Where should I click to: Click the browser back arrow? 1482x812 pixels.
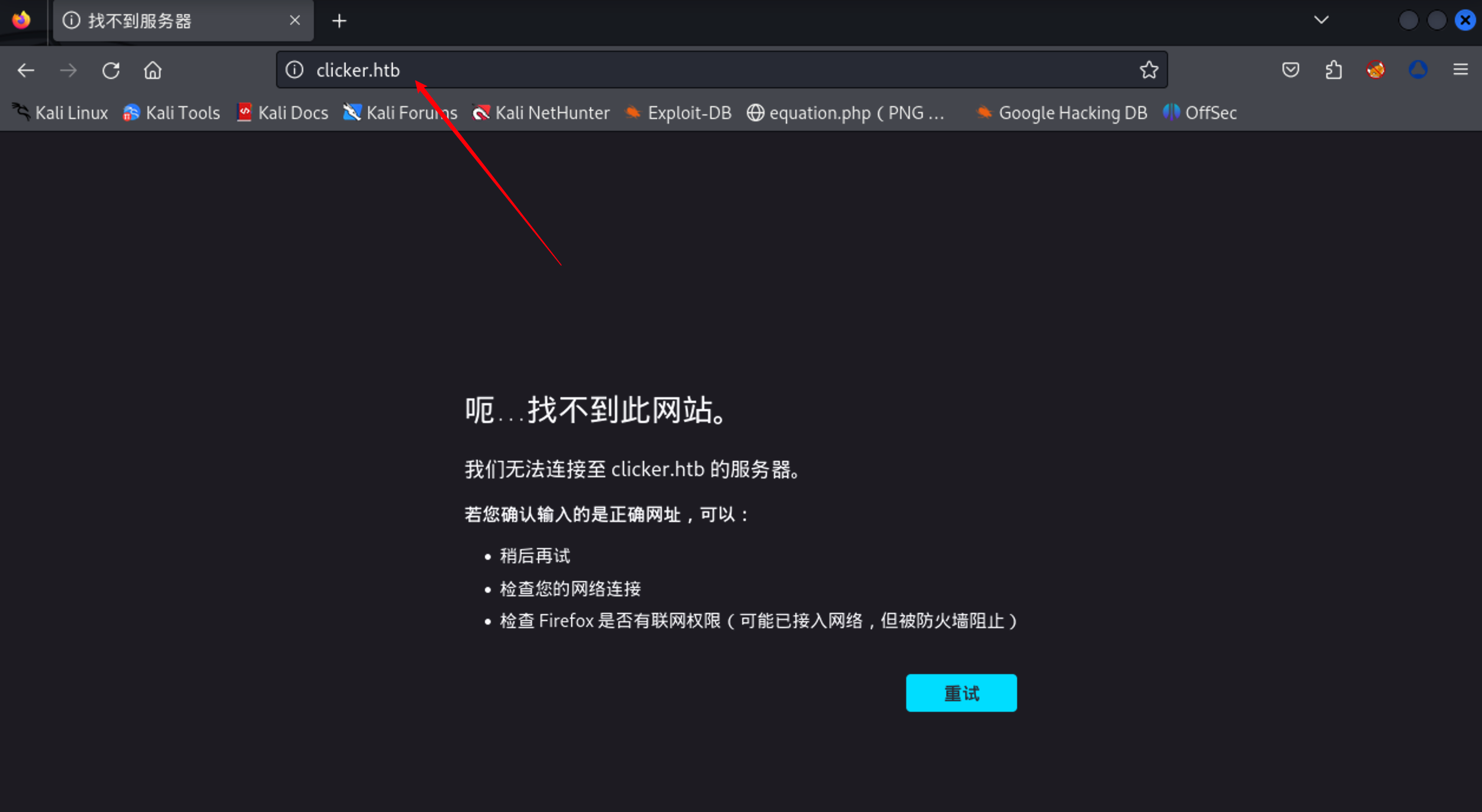(x=25, y=71)
